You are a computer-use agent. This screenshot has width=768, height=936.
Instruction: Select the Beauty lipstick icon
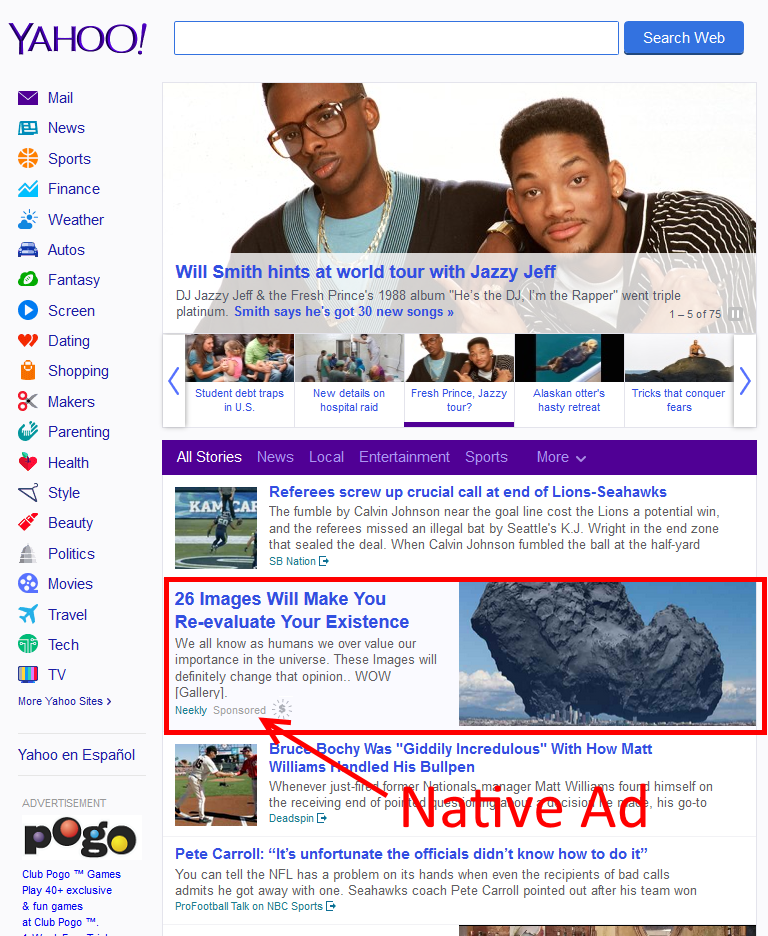point(28,523)
